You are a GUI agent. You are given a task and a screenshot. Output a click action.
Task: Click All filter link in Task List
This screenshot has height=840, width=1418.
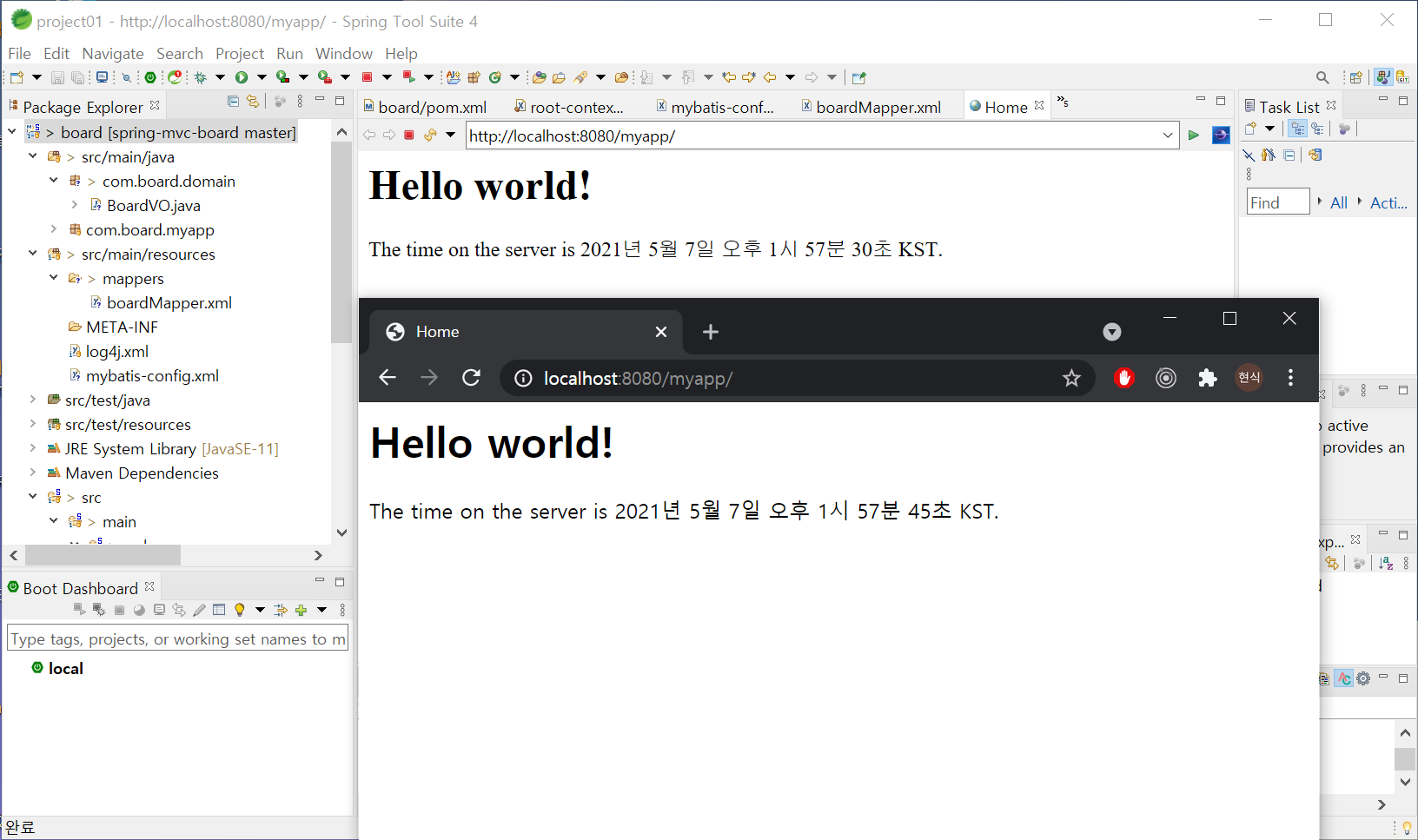coord(1339,202)
